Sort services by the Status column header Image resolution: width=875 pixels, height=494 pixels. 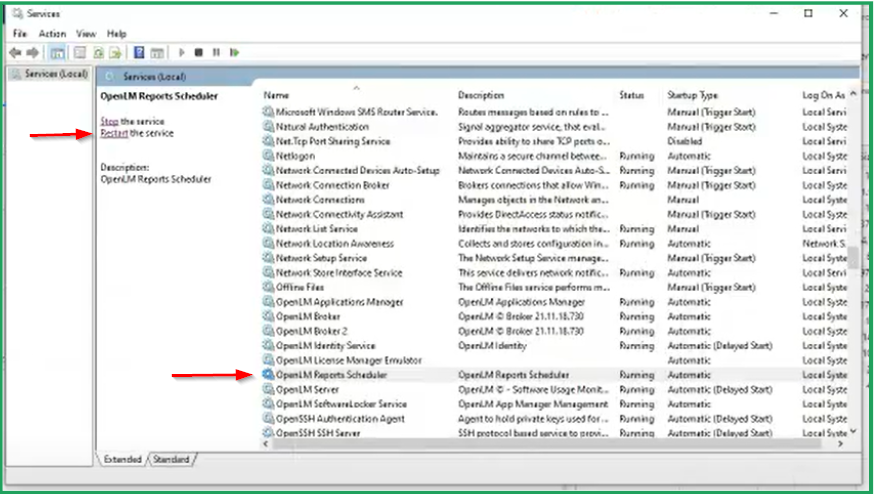tap(631, 95)
